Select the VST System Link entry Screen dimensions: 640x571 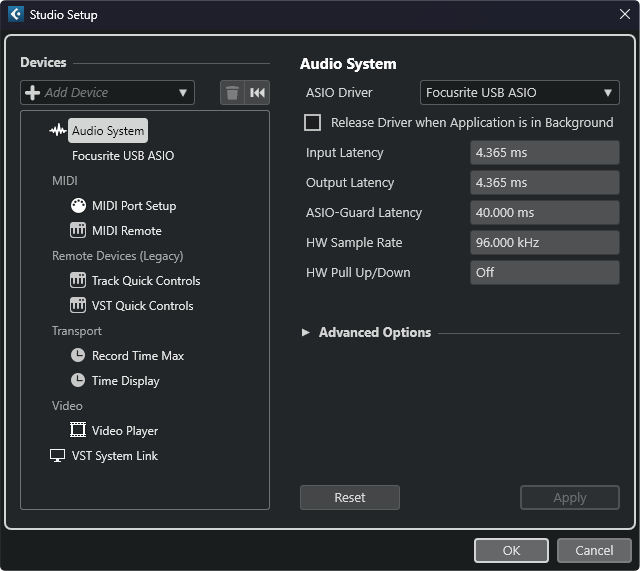pos(114,455)
